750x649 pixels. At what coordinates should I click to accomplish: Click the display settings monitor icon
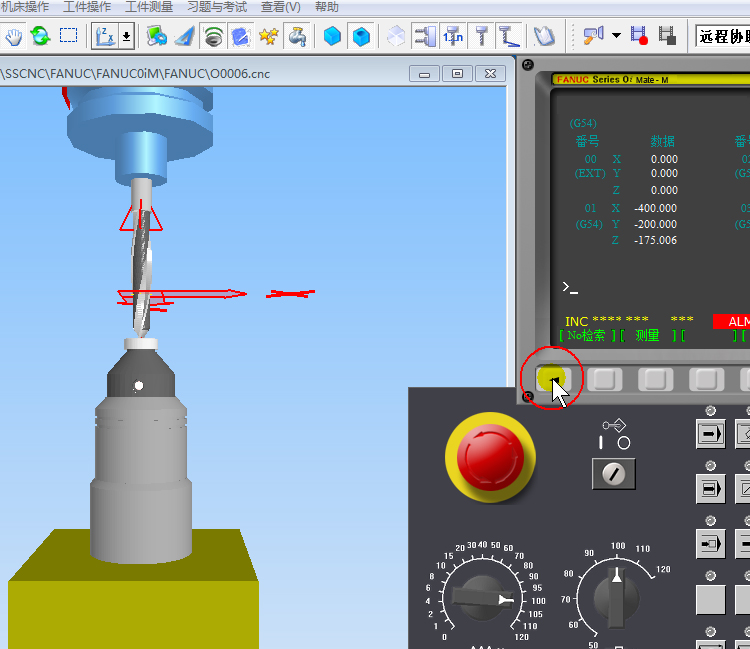[x=156, y=36]
